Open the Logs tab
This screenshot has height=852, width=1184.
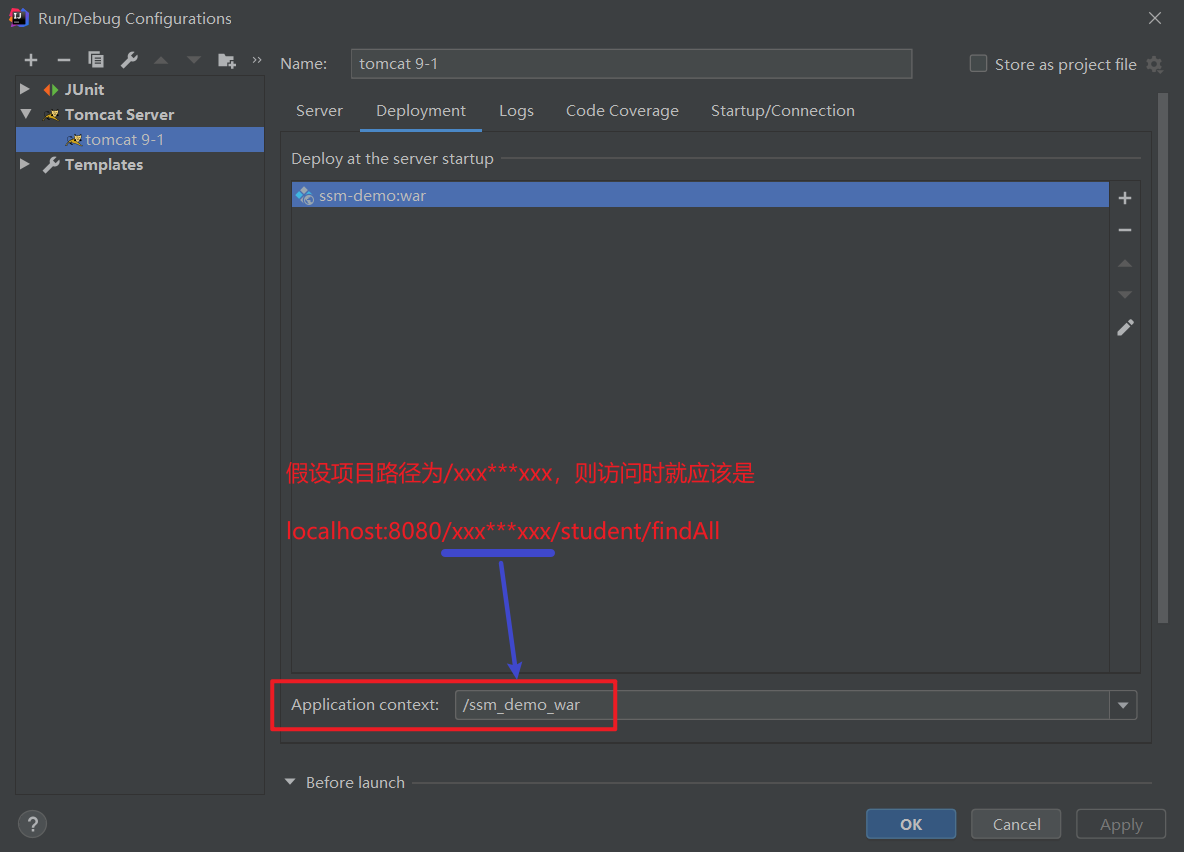pyautogui.click(x=516, y=111)
